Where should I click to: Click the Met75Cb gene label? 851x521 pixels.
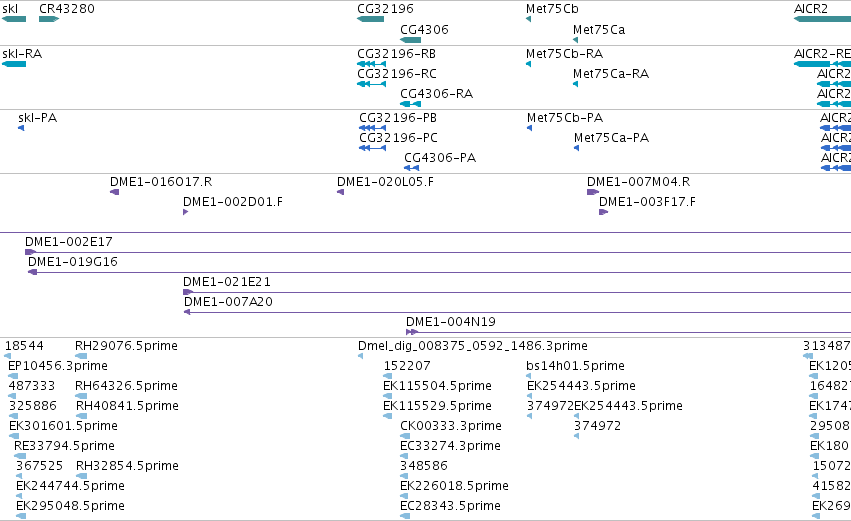(552, 9)
